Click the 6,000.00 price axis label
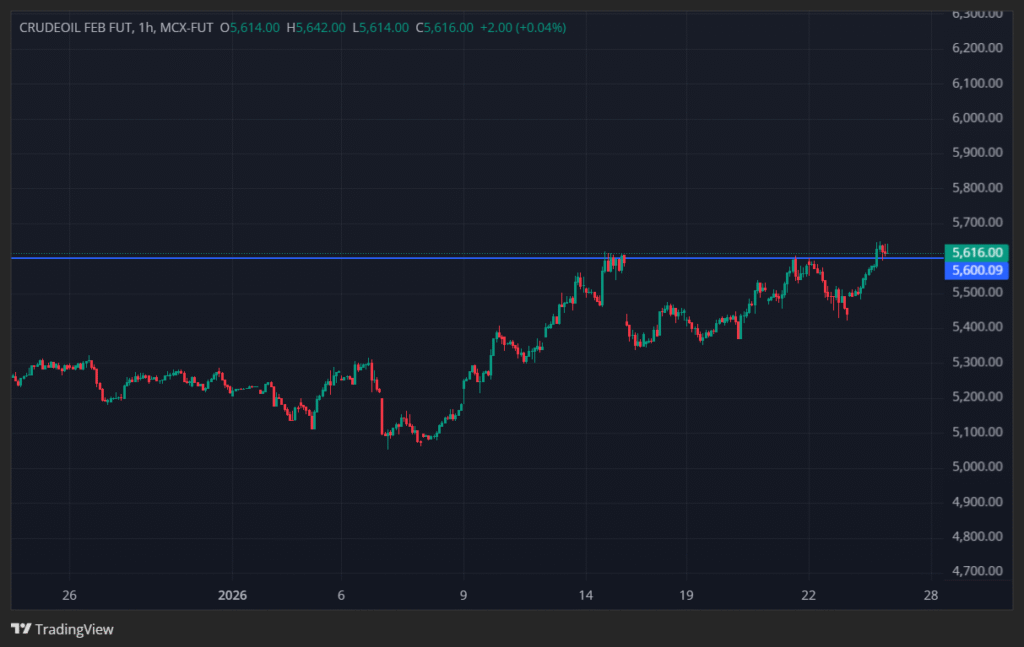This screenshot has width=1024, height=647. 977,118
